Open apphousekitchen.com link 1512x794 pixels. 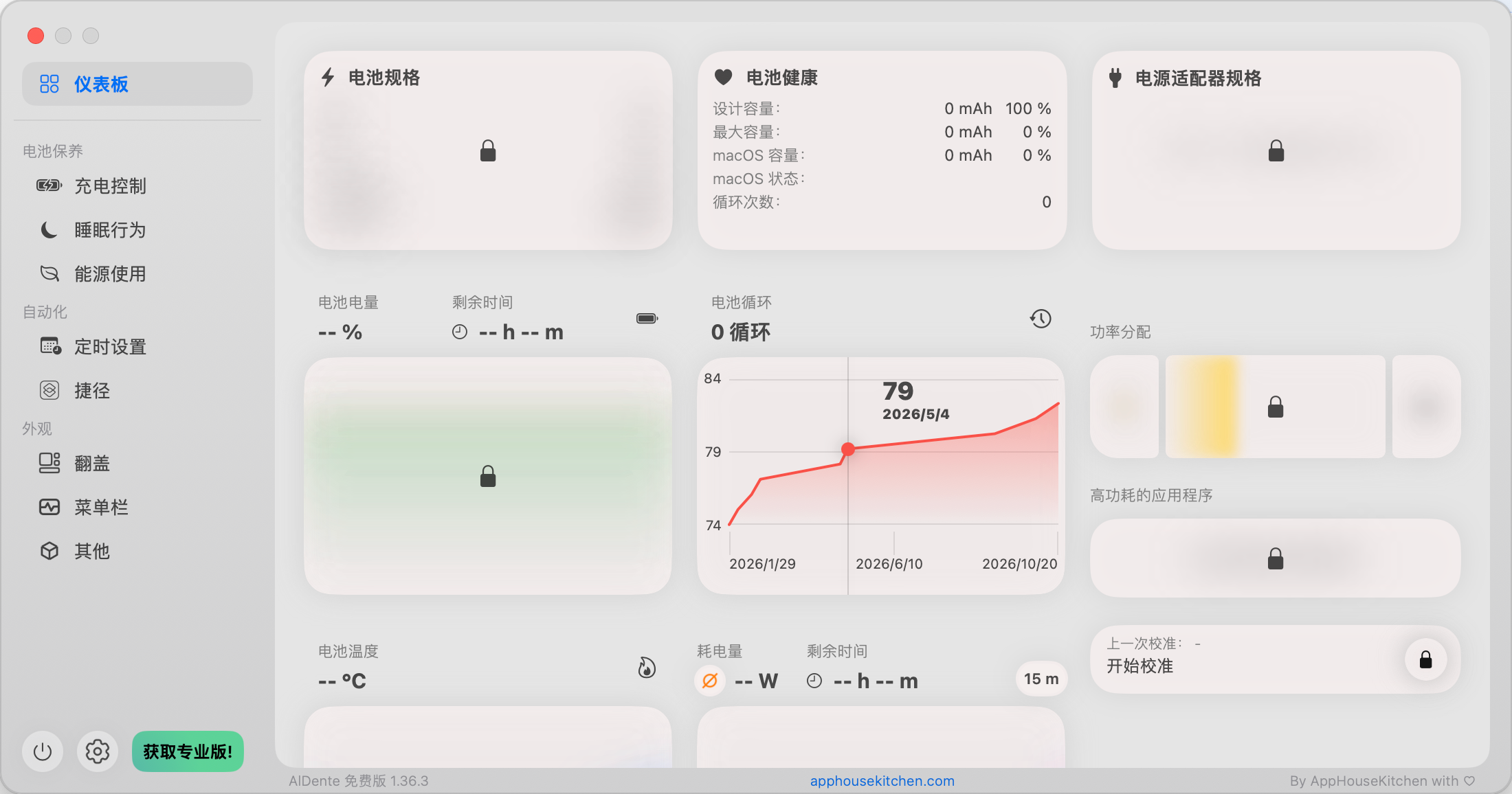click(x=882, y=781)
